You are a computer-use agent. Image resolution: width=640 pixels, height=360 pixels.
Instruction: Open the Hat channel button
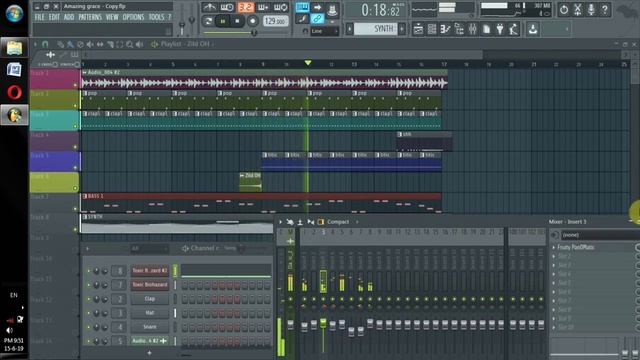pos(150,313)
